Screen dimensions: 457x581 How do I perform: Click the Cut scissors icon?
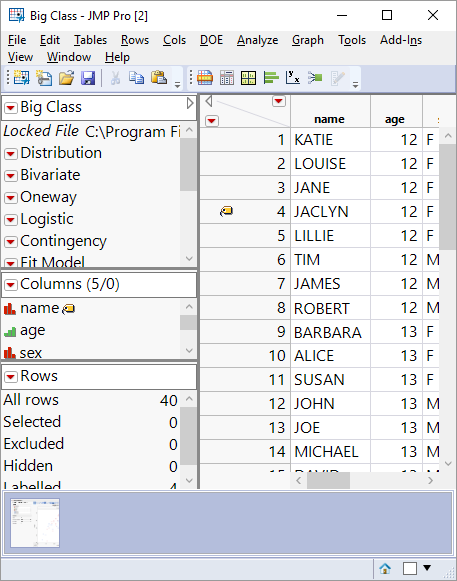(x=115, y=78)
